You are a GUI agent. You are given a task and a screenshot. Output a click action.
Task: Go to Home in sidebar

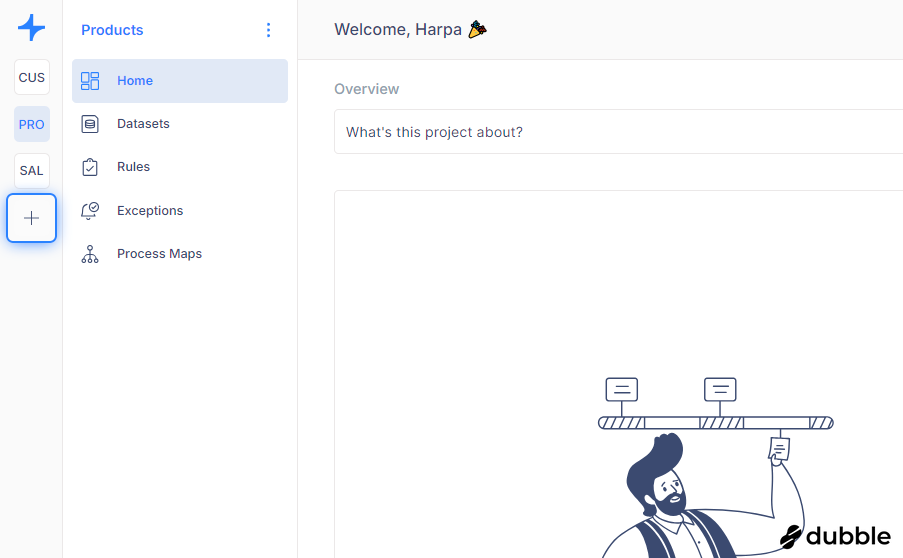click(180, 81)
